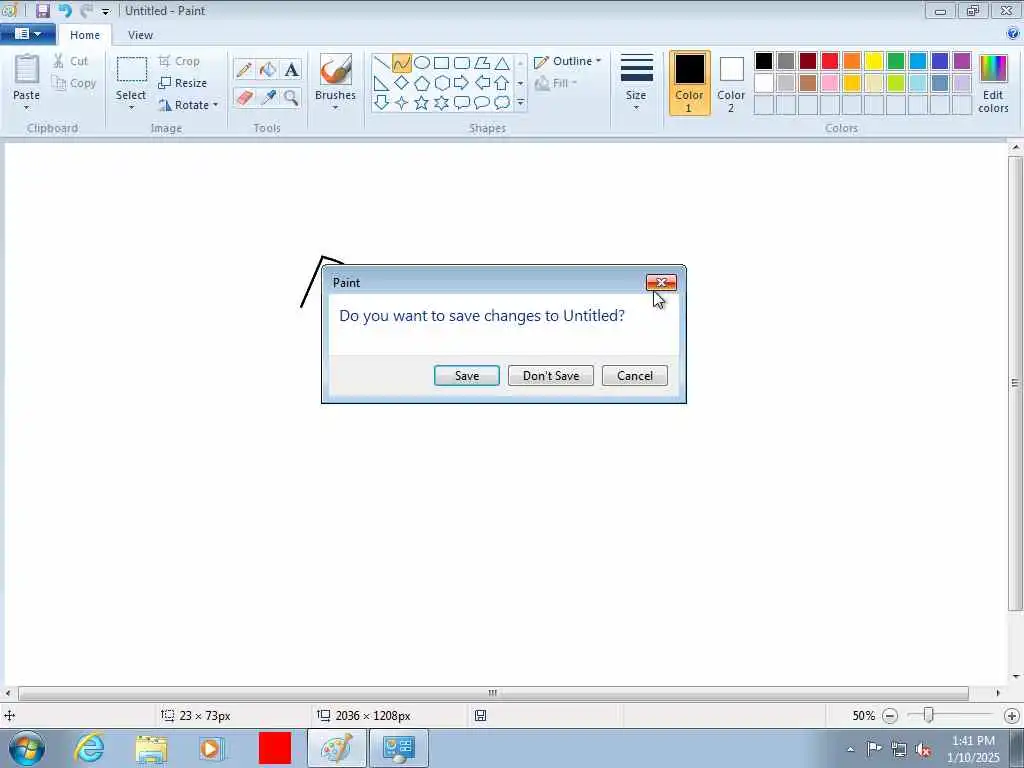Pick the Down arrow shape
Viewport: 1024px width, 768px height.
pyautogui.click(x=382, y=103)
